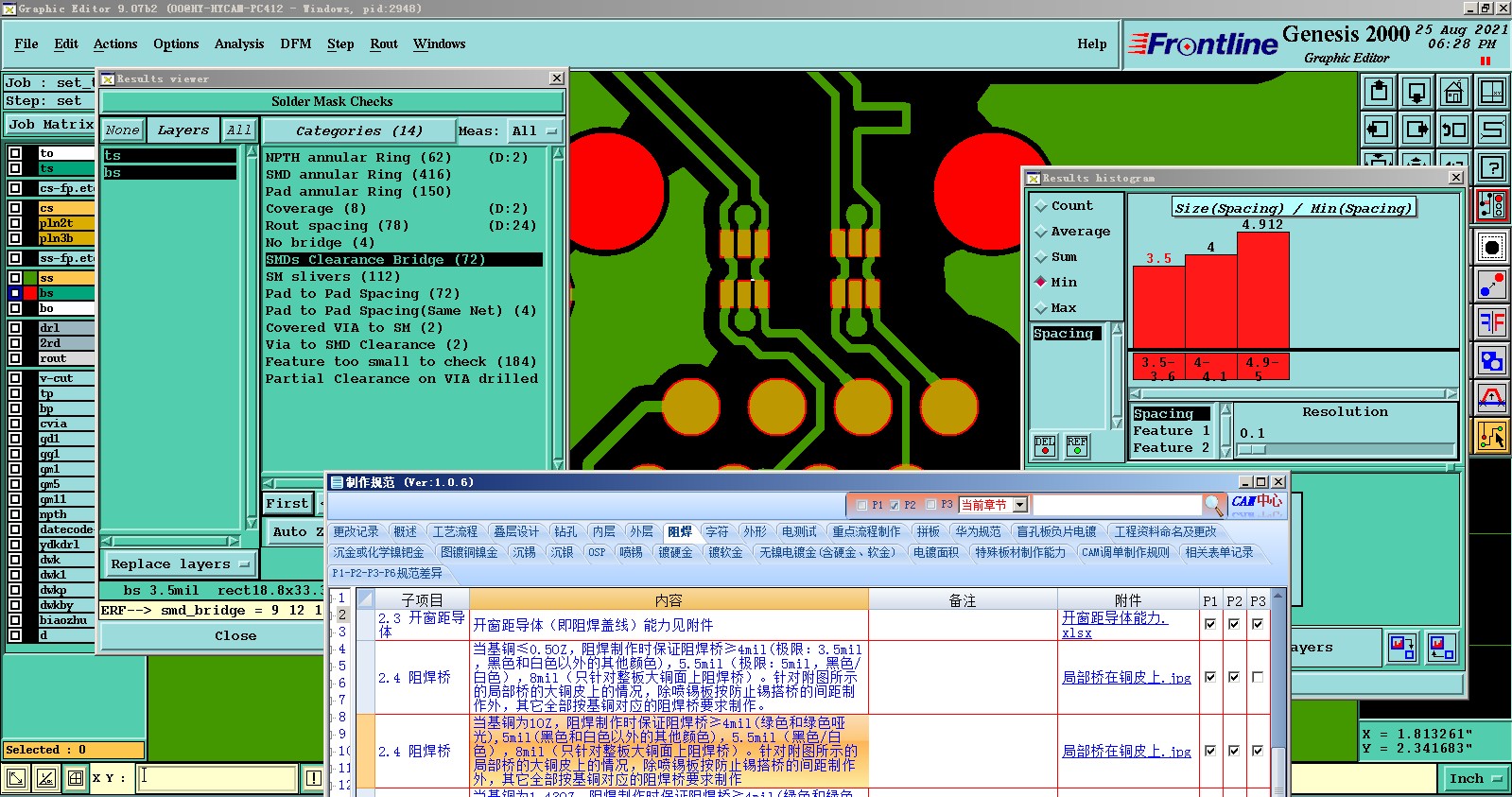The height and width of the screenshot is (797, 1512).
Task: Click 制作规范 table scroll up arrow
Action: coord(1278,597)
